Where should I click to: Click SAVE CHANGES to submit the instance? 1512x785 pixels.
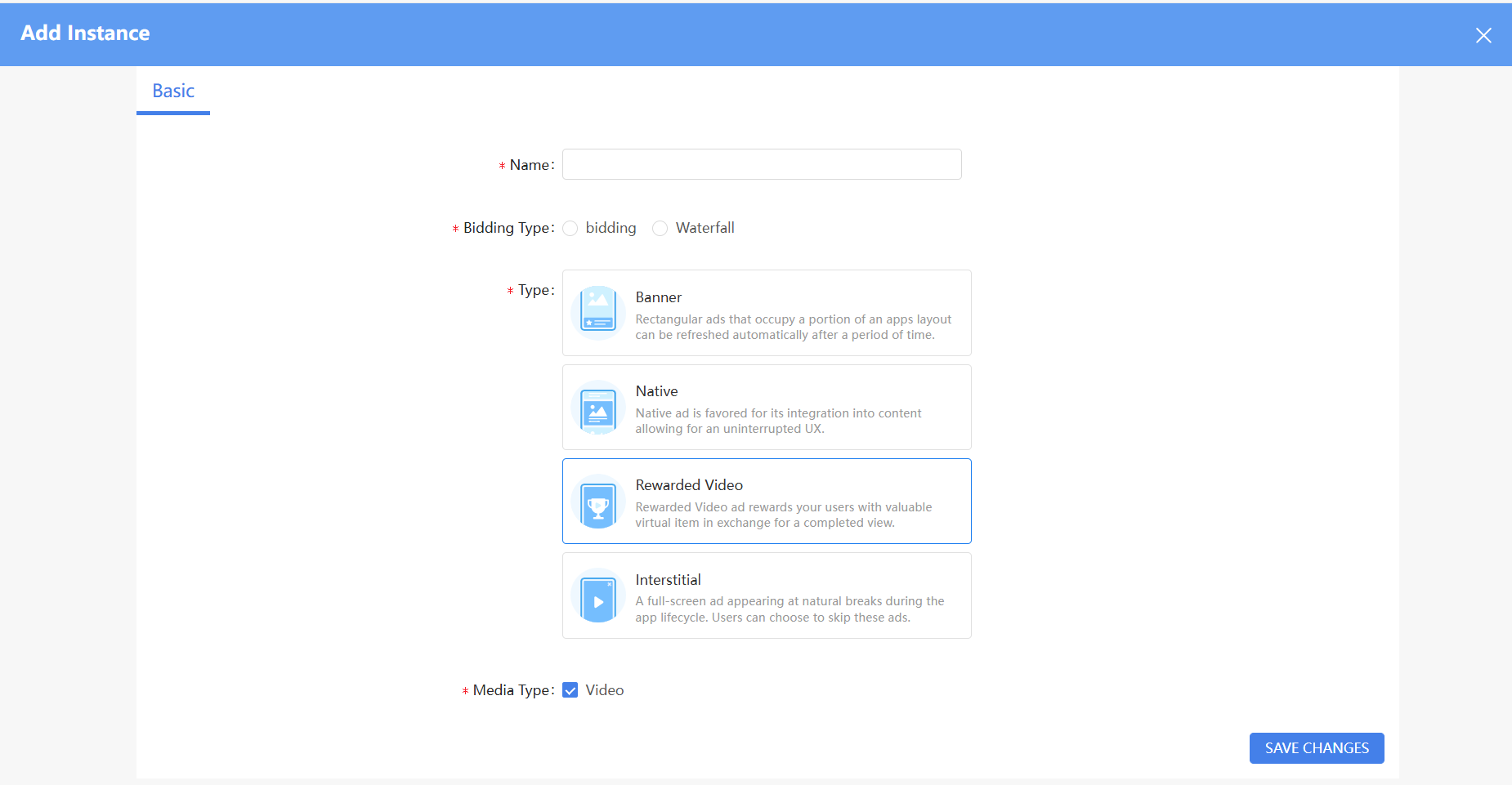1316,747
